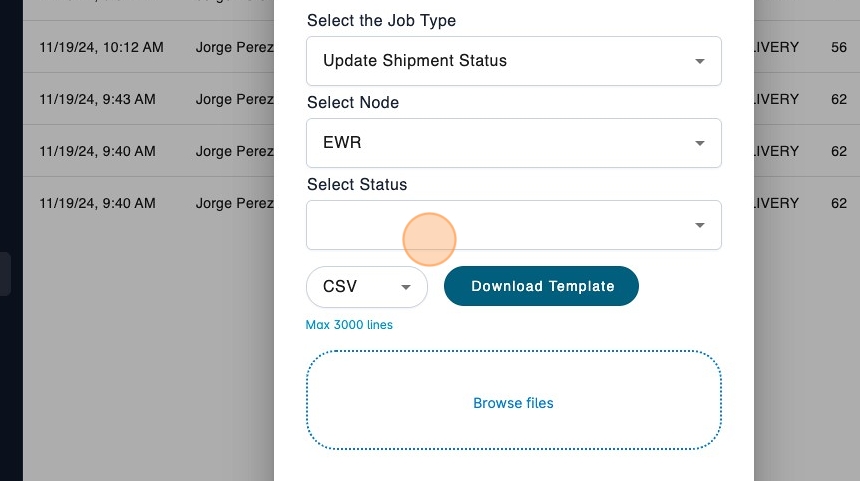860x481 pixels.
Task: Click the 'EWR' node value text
Action: pos(342,143)
